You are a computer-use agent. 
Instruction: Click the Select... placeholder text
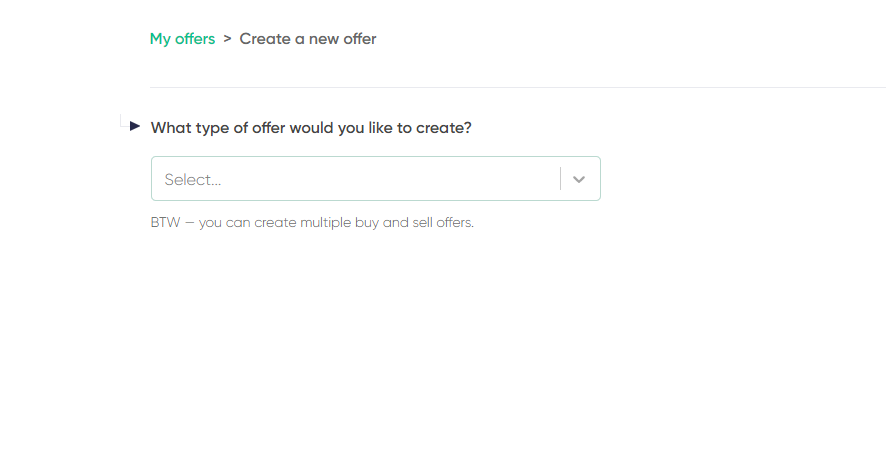[x=193, y=180]
